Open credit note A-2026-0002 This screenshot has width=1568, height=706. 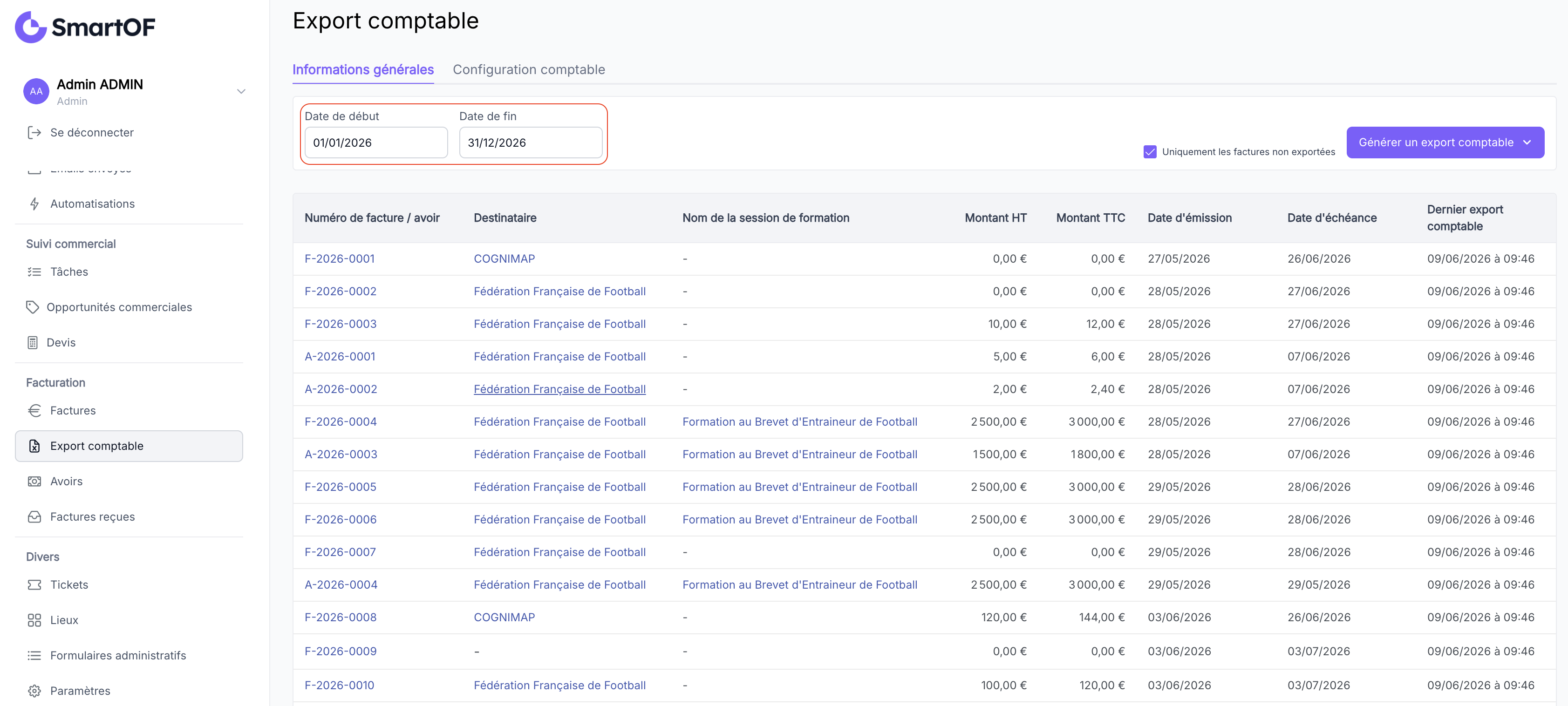341,389
